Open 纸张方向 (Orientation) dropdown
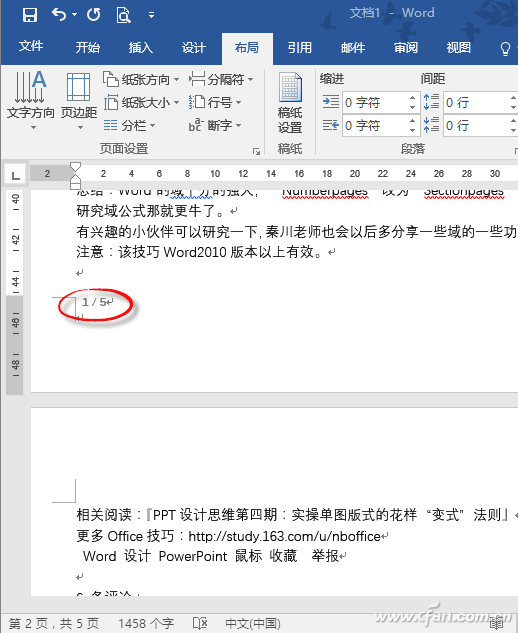Image resolution: width=518 pixels, height=633 pixels. 141,80
